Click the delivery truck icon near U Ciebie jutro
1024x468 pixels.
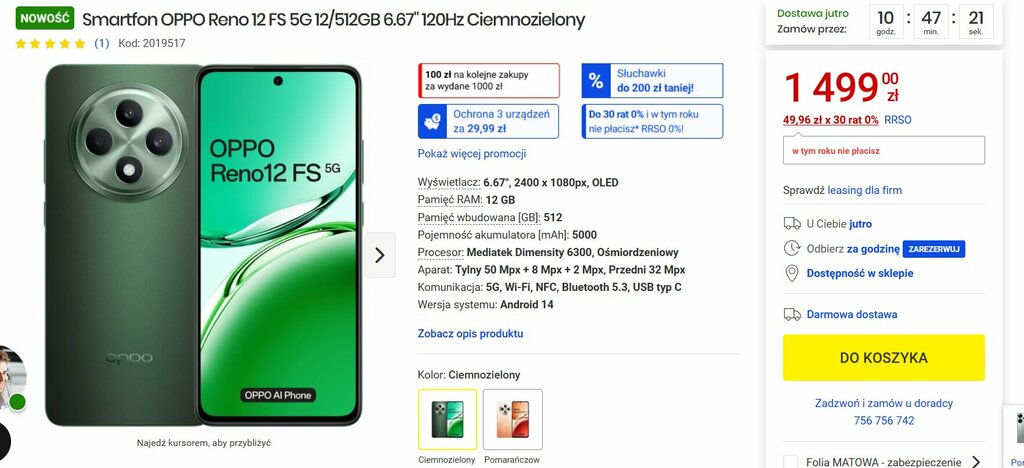pyautogui.click(x=792, y=224)
